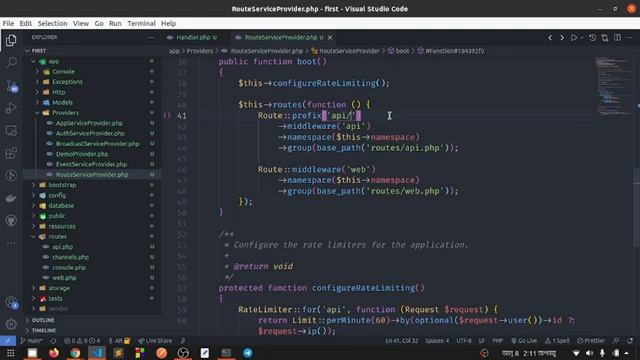Image resolution: width=640 pixels, height=360 pixels.
Task: Open the Help menu
Action: (168, 23)
